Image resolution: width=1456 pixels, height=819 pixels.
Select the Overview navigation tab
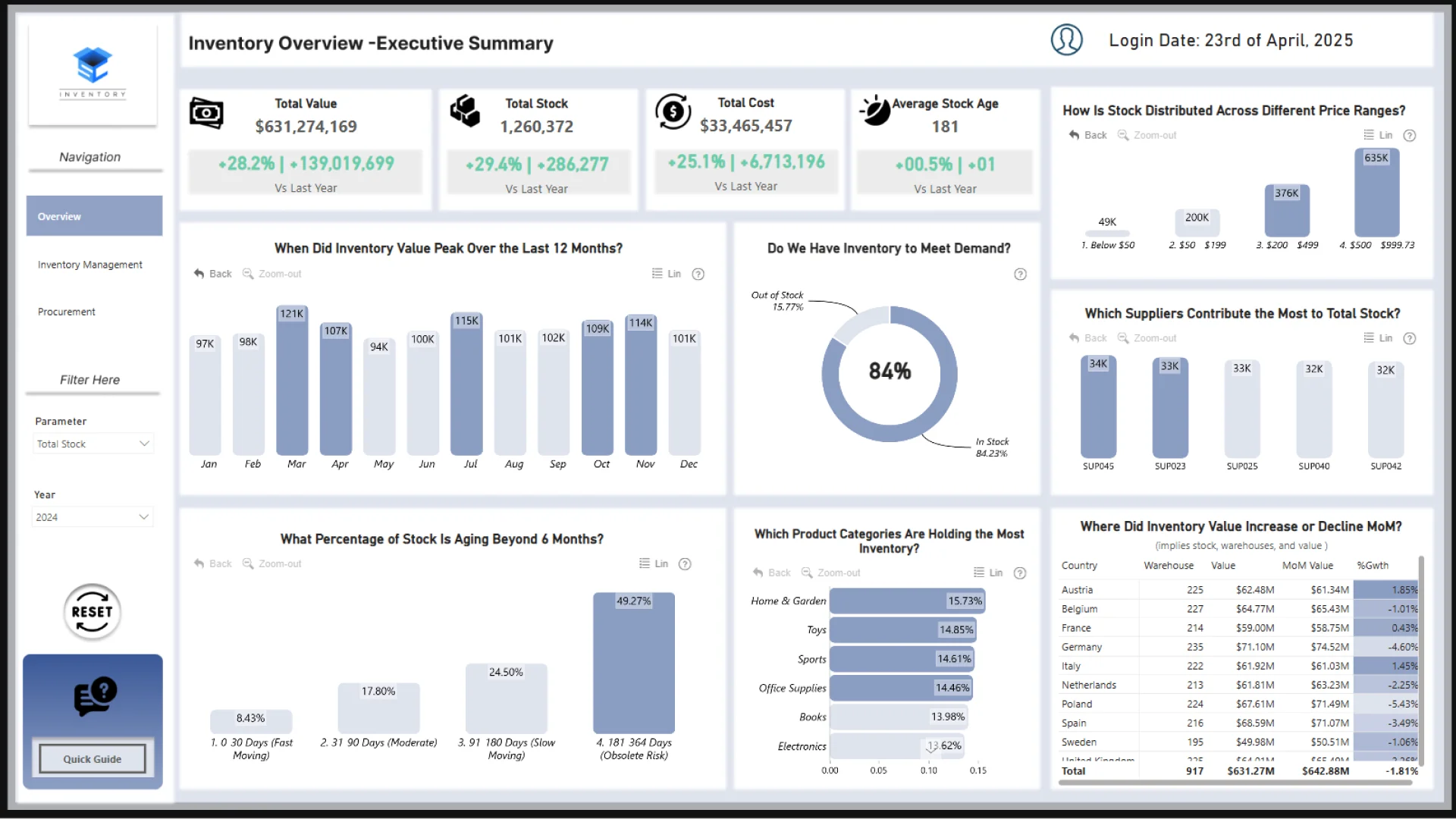pos(94,217)
